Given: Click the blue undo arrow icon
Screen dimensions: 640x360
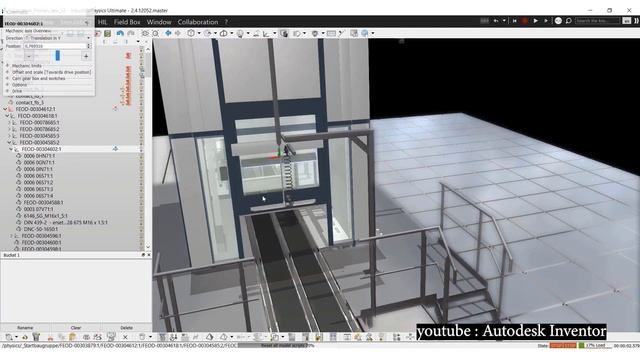Looking at the screenshot, I should tap(120, 33).
